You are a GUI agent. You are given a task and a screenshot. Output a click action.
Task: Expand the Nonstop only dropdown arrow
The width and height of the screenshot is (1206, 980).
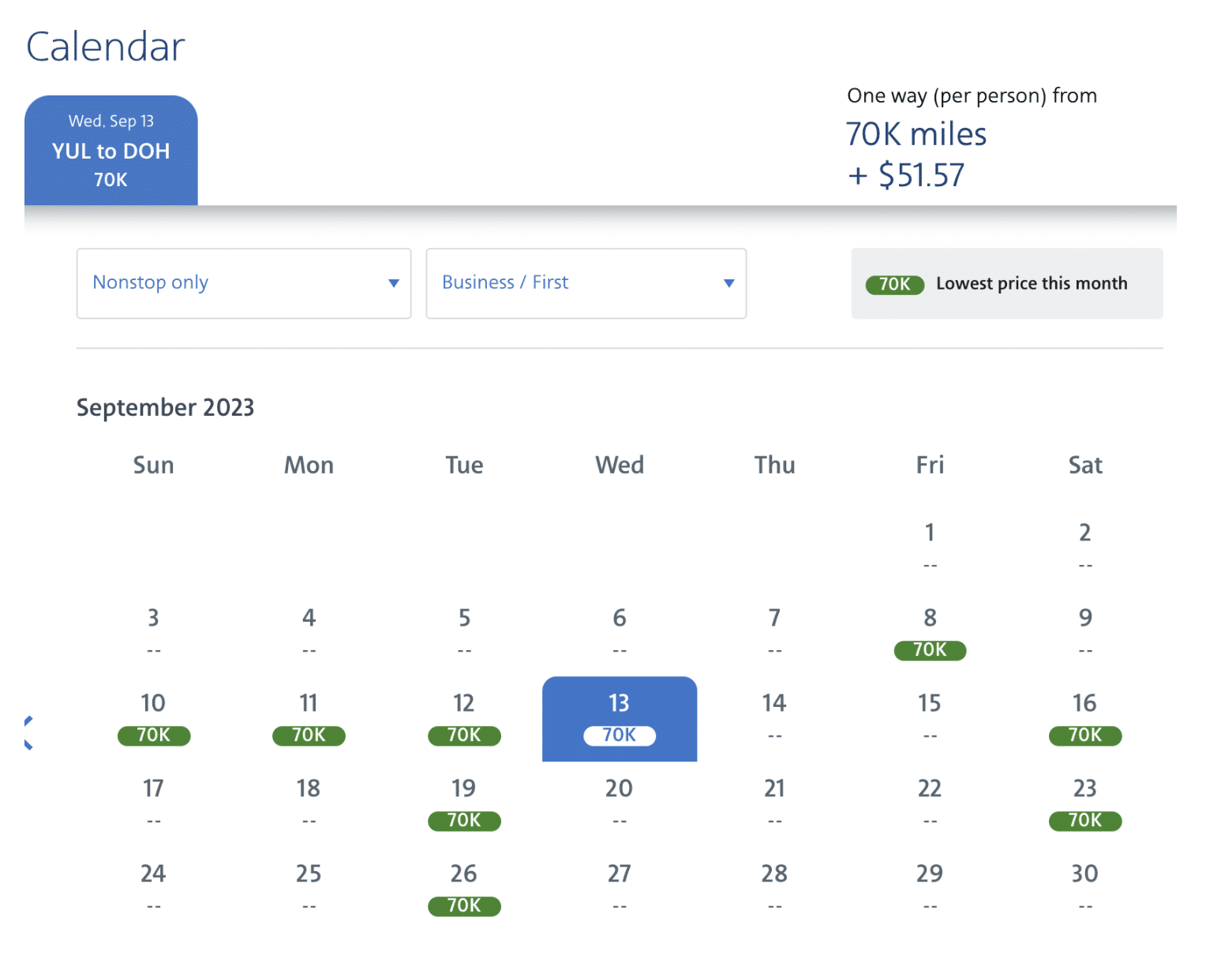click(393, 284)
